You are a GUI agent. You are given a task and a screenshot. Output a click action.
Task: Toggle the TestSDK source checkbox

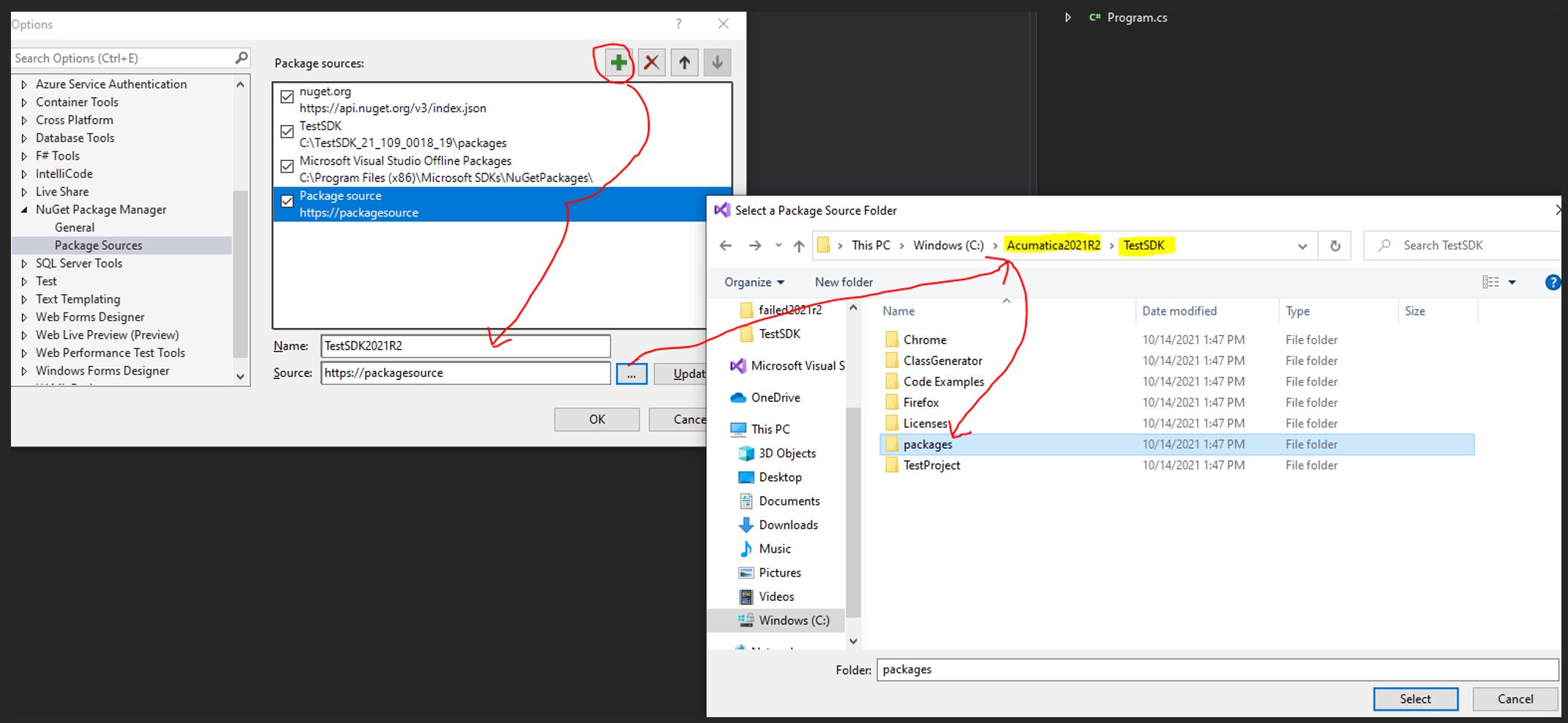[x=287, y=132]
